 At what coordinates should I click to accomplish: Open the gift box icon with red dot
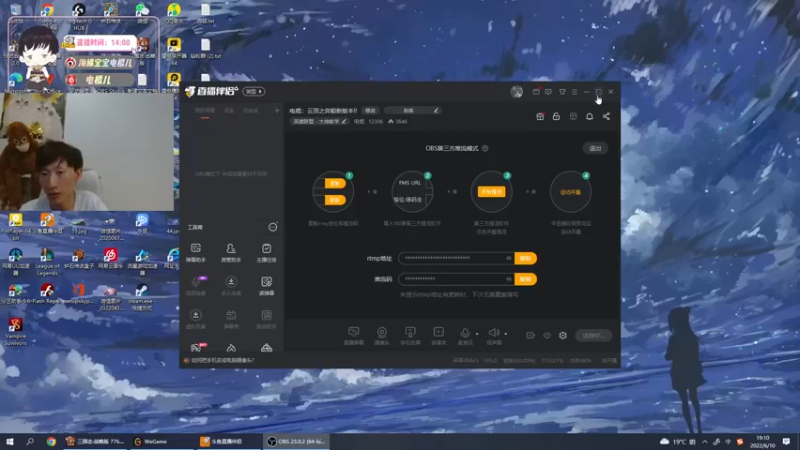tap(540, 116)
